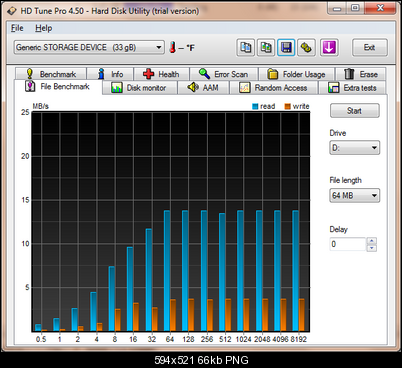Viewport: 402px width, 368px height.
Task: Click the x-axis label 4096
Action: (x=280, y=339)
